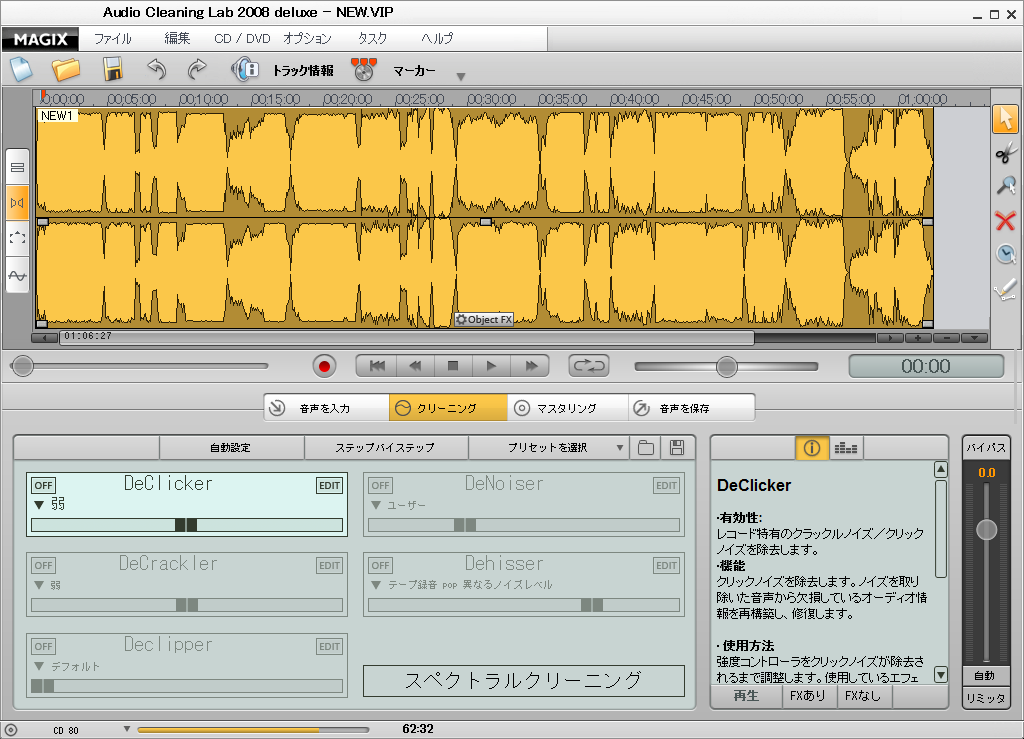Click the highlighted orange icon on left strip
Screen dimensions: 1024x739
pos(18,203)
